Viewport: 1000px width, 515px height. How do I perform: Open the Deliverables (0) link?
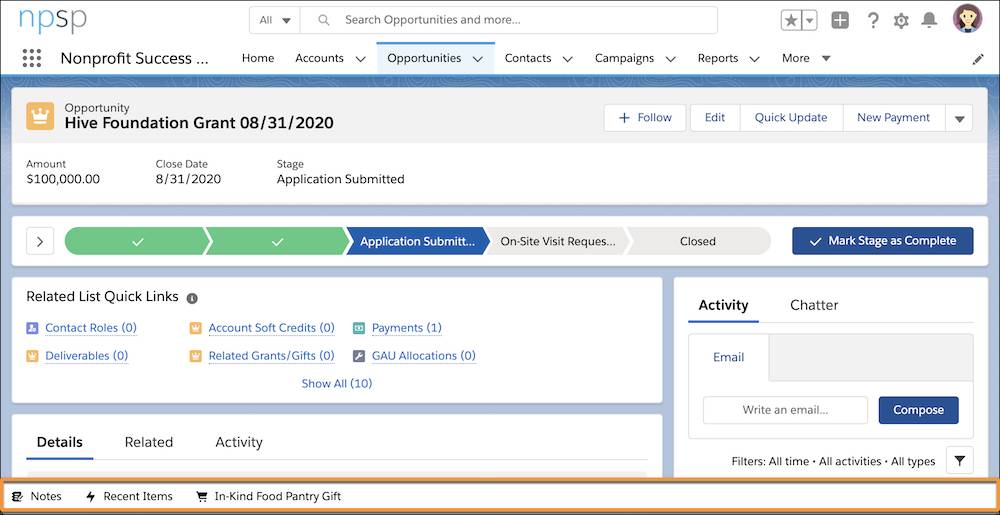tap(87, 356)
